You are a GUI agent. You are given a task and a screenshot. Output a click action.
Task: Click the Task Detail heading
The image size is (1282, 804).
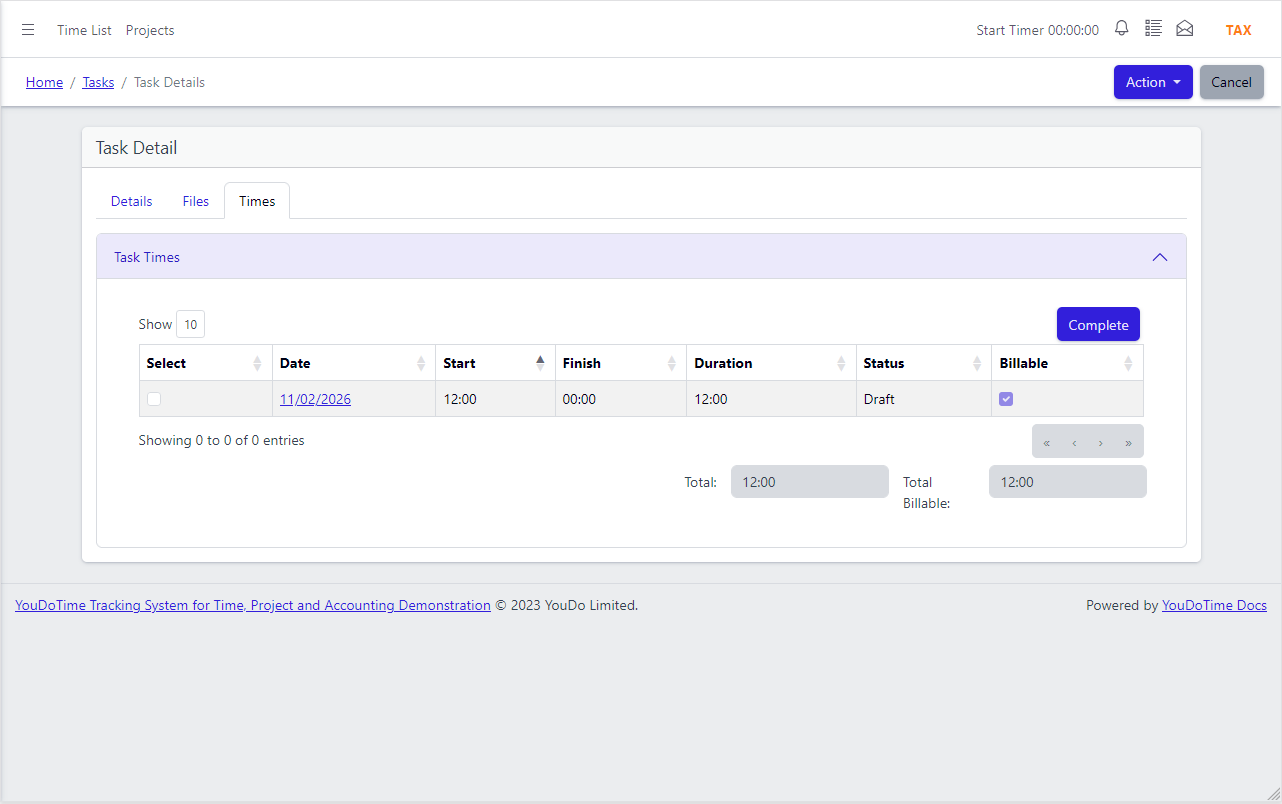pos(136,148)
